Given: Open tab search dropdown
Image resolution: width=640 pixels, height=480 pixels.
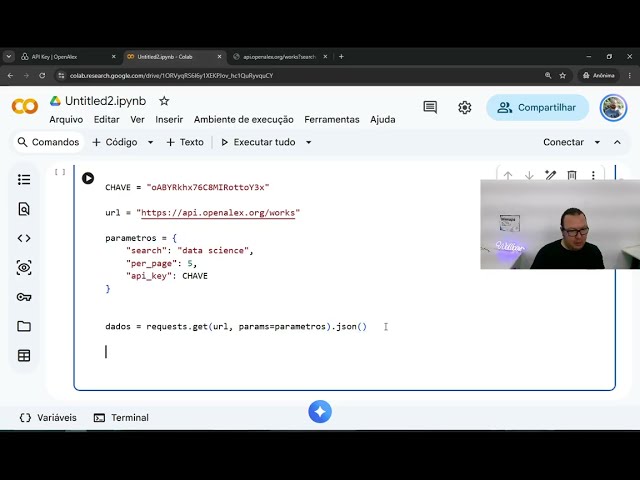Looking at the screenshot, I should click(9, 57).
